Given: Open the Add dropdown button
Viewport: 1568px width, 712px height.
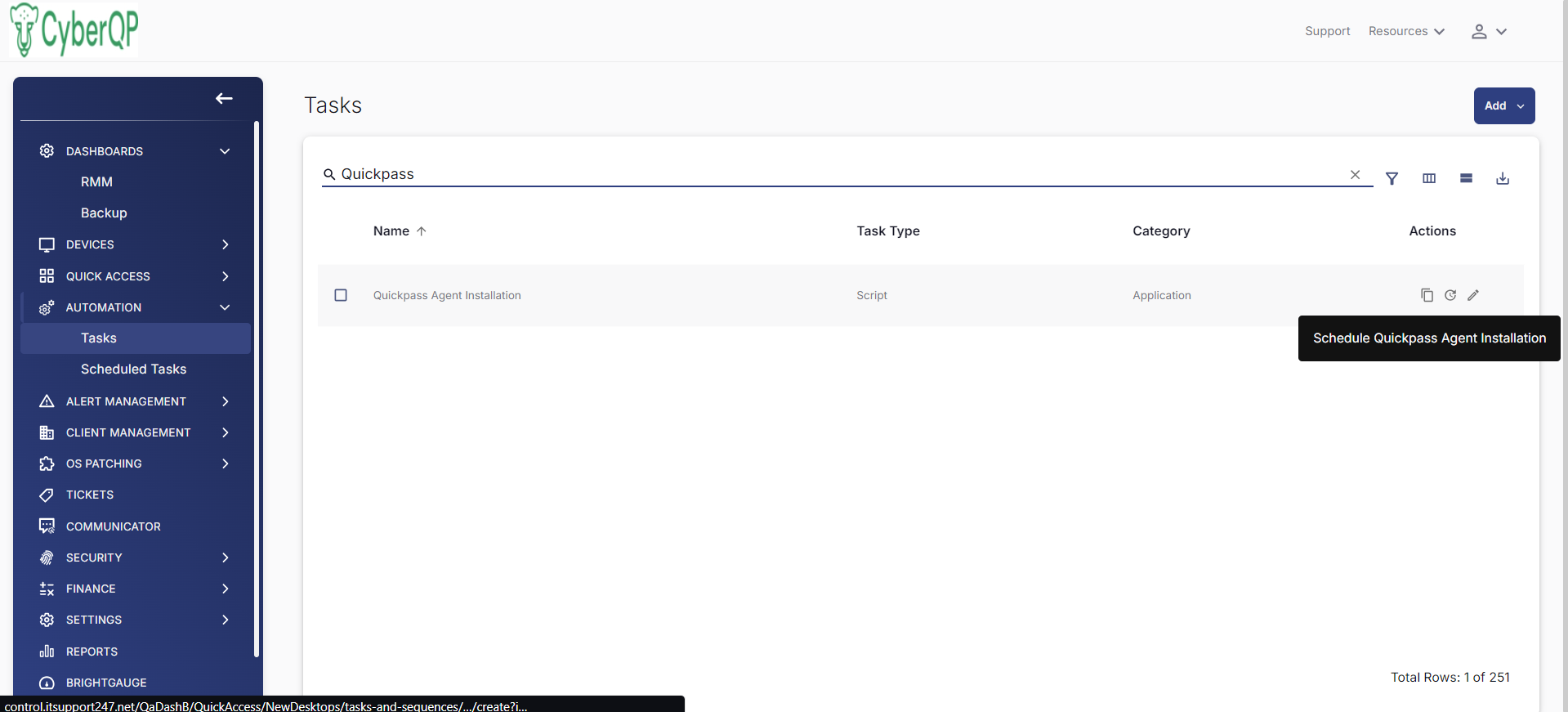Looking at the screenshot, I should tap(1504, 105).
